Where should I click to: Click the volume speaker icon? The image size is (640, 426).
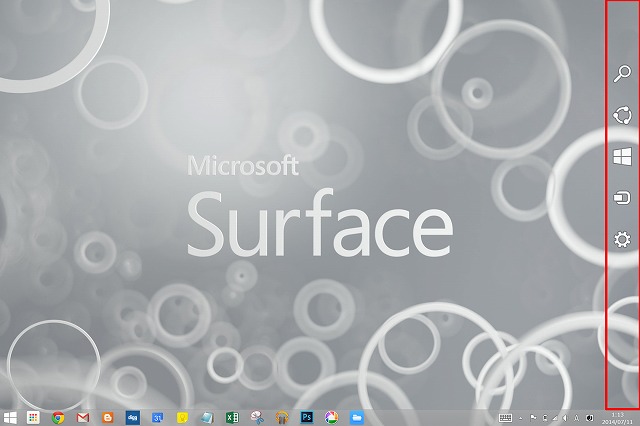click(x=565, y=418)
